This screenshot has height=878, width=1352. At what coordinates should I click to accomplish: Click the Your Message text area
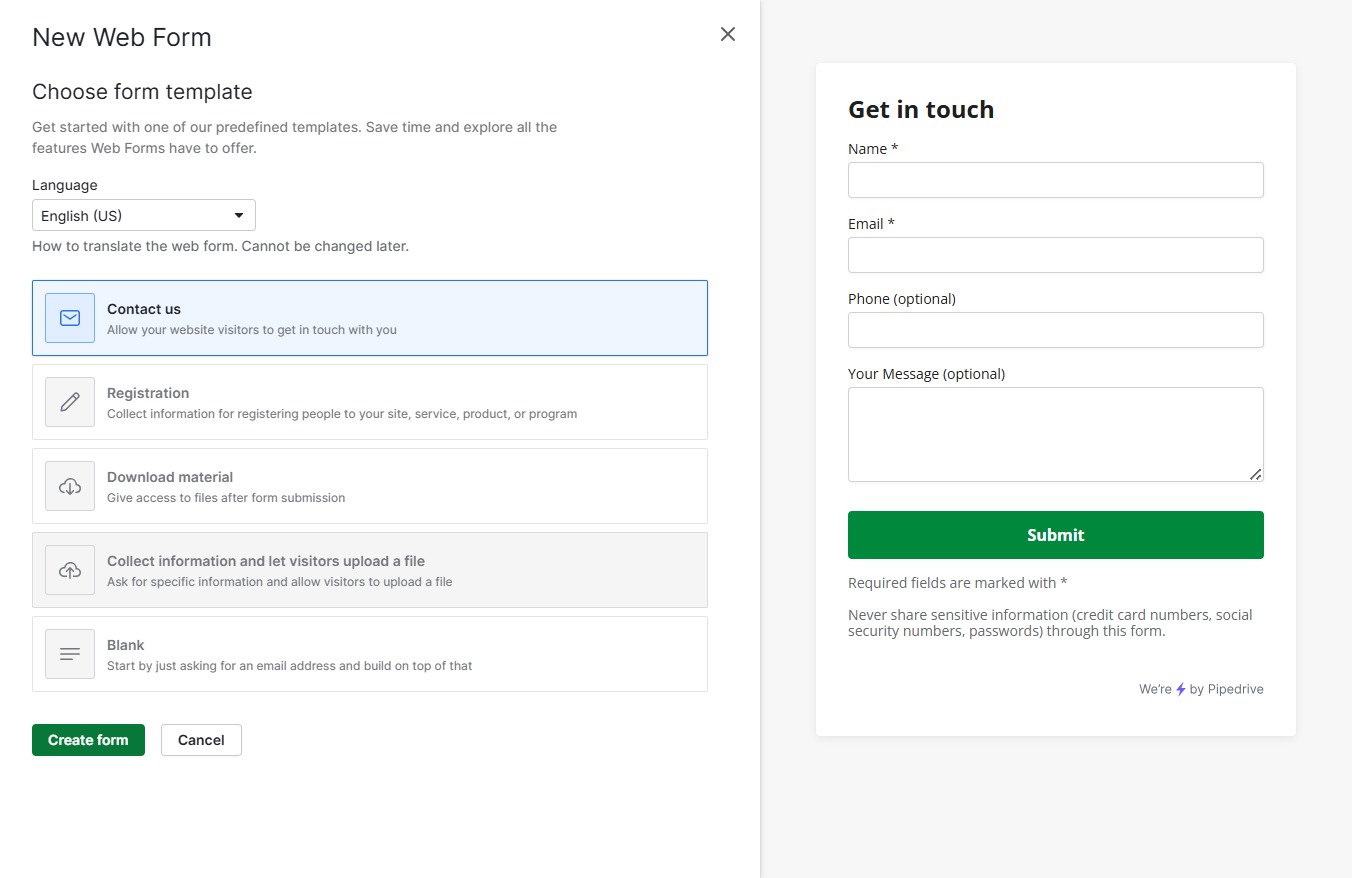click(1056, 434)
